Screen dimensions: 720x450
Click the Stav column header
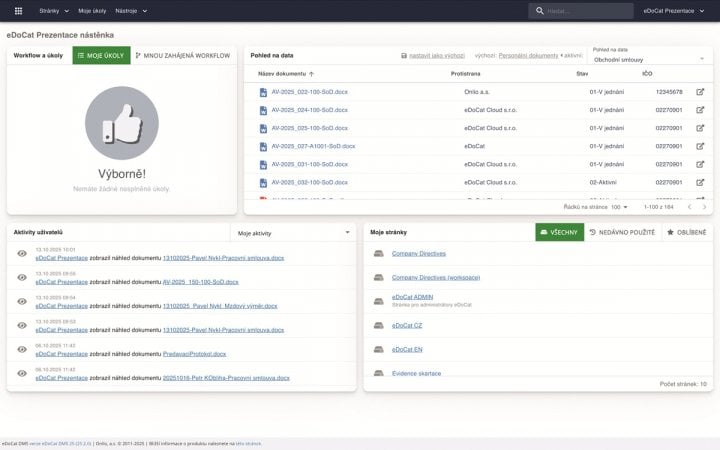click(582, 73)
